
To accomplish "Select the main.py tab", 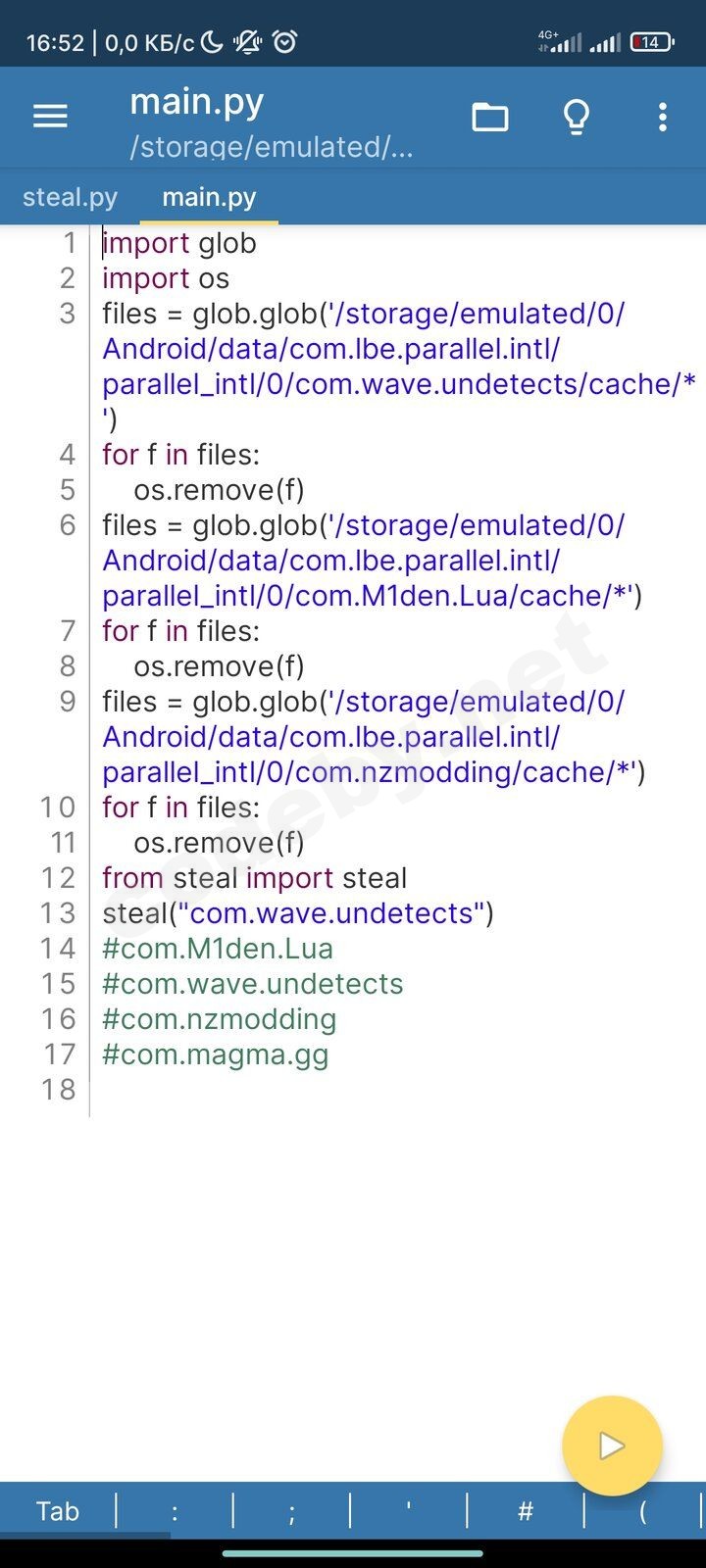I will coord(209,197).
